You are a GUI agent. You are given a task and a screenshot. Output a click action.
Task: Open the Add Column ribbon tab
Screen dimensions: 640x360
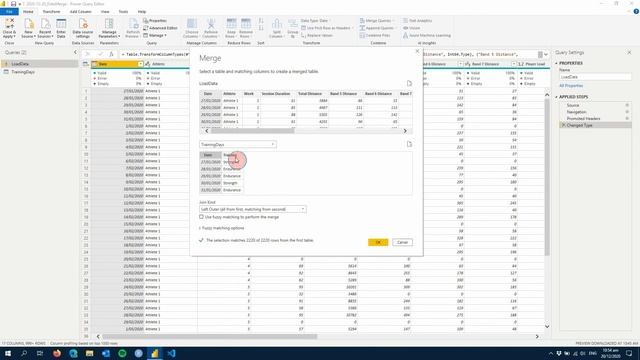pos(80,12)
